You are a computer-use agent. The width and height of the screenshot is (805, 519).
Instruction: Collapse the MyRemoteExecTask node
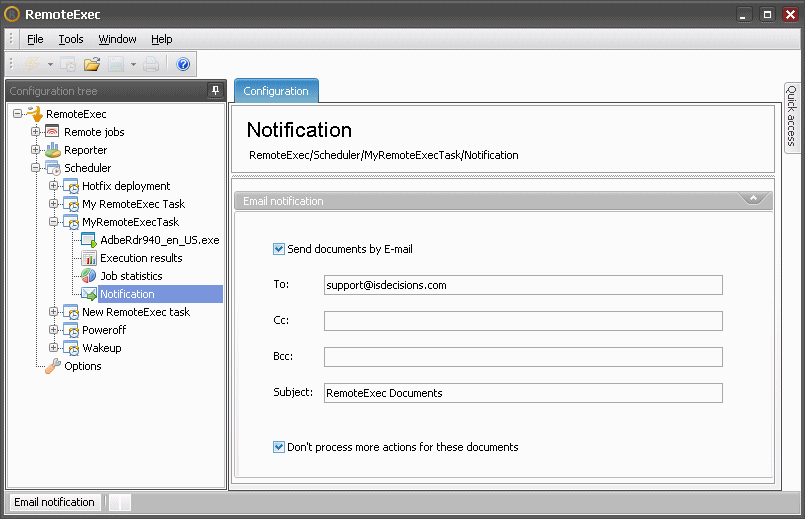click(x=53, y=221)
